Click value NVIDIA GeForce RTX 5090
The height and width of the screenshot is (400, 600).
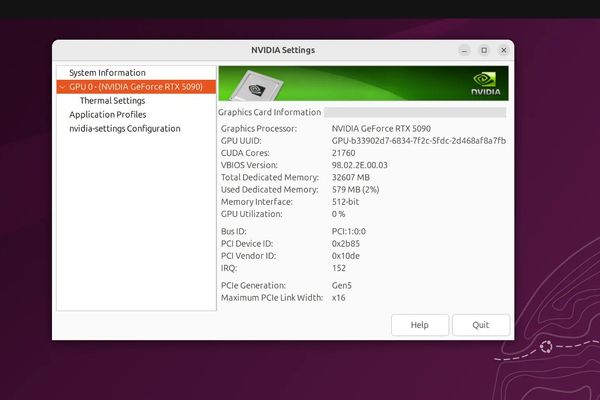pyautogui.click(x=381, y=129)
